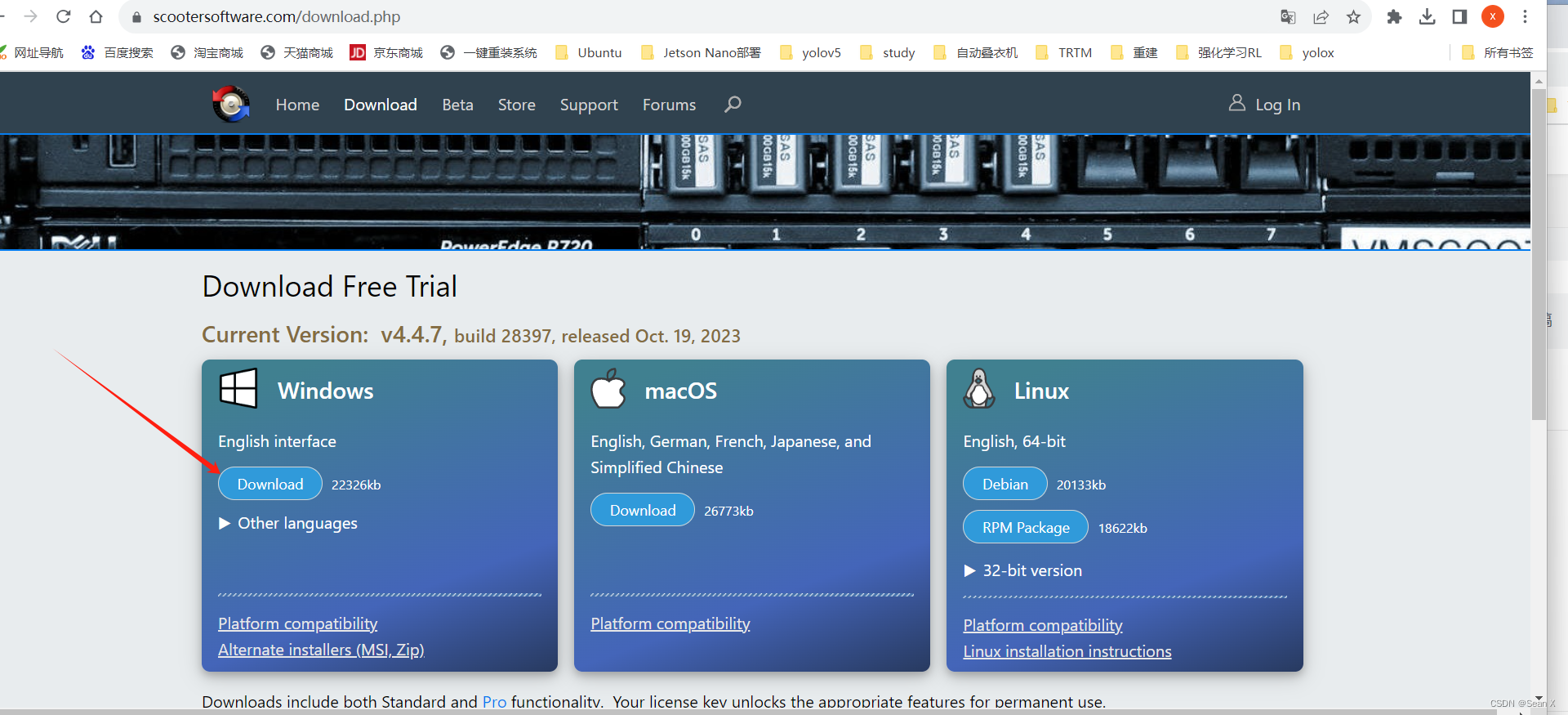Open Linux Platform compatibility link
The image size is (1568, 715).
tap(1043, 625)
